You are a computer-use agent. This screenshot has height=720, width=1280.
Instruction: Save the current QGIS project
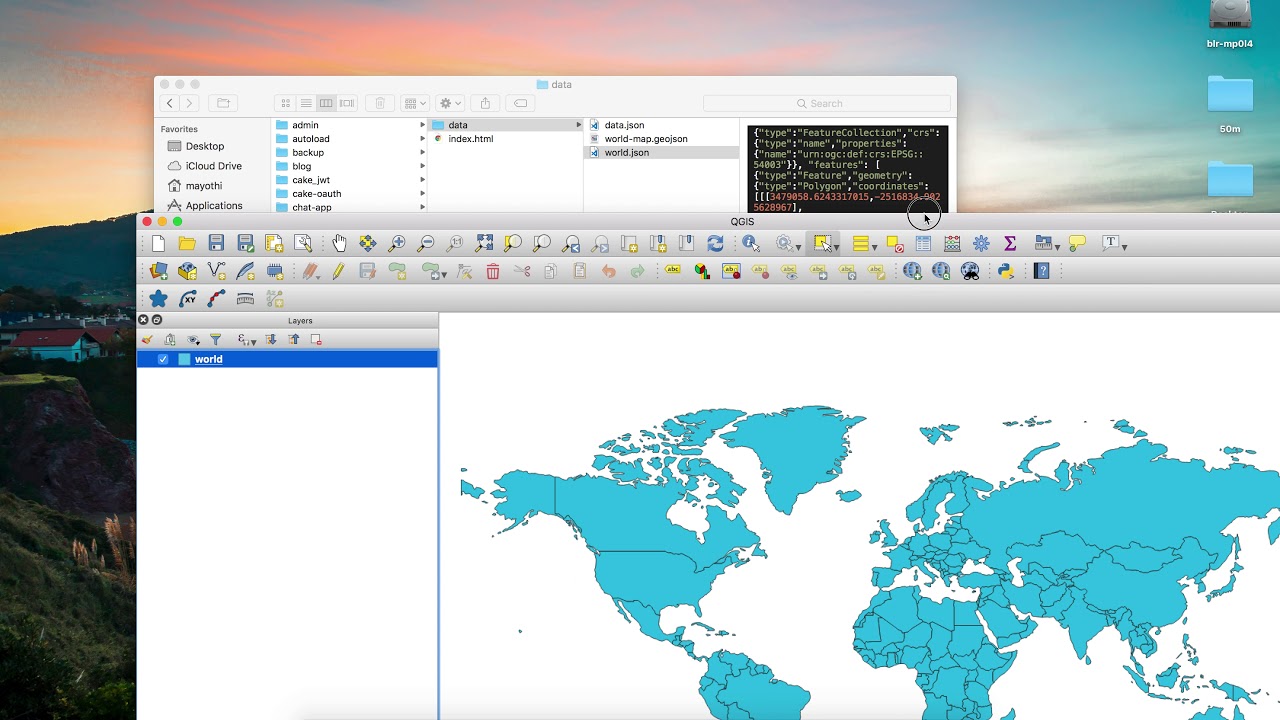point(216,243)
